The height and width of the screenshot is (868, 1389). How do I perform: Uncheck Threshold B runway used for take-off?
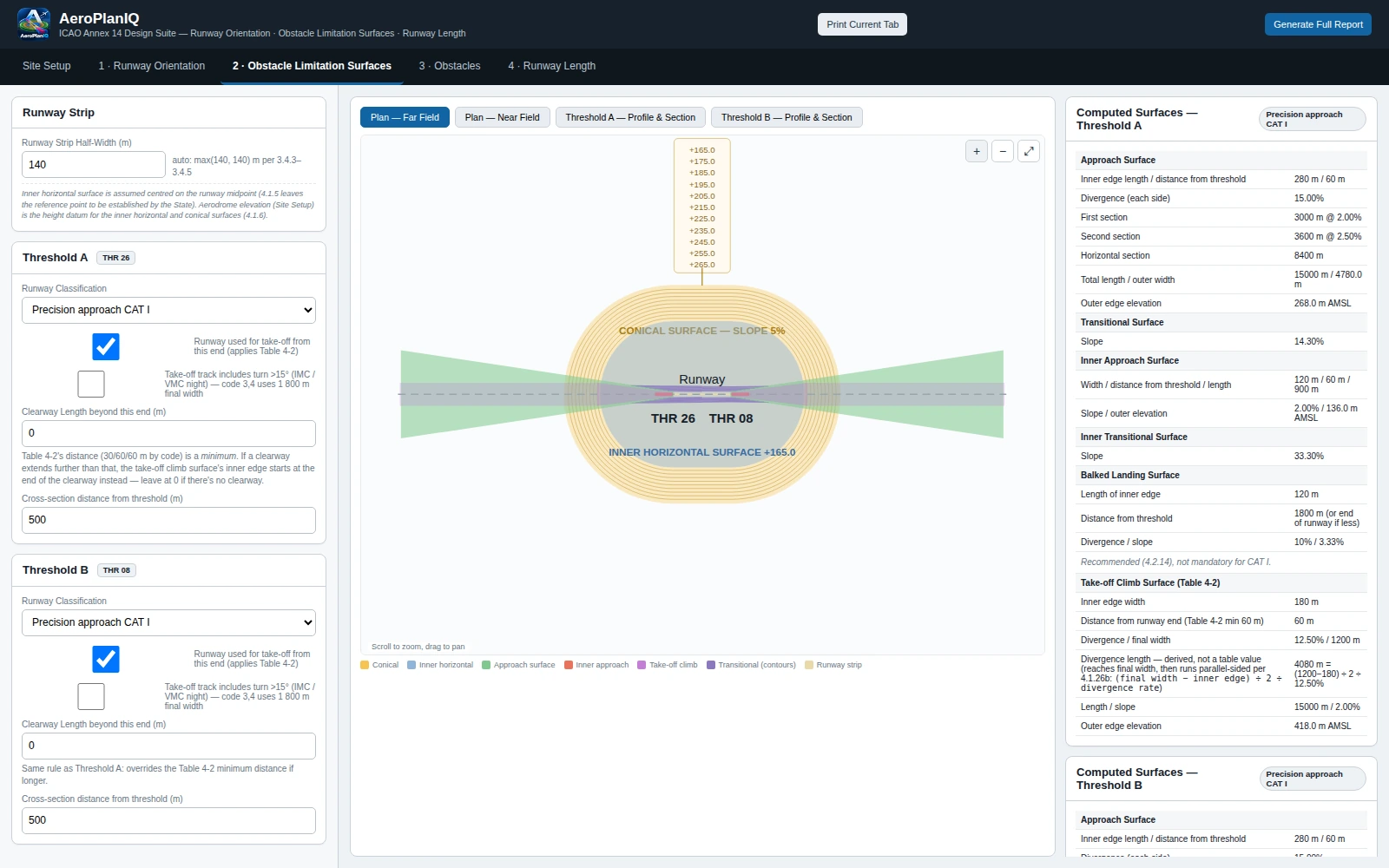click(106, 659)
